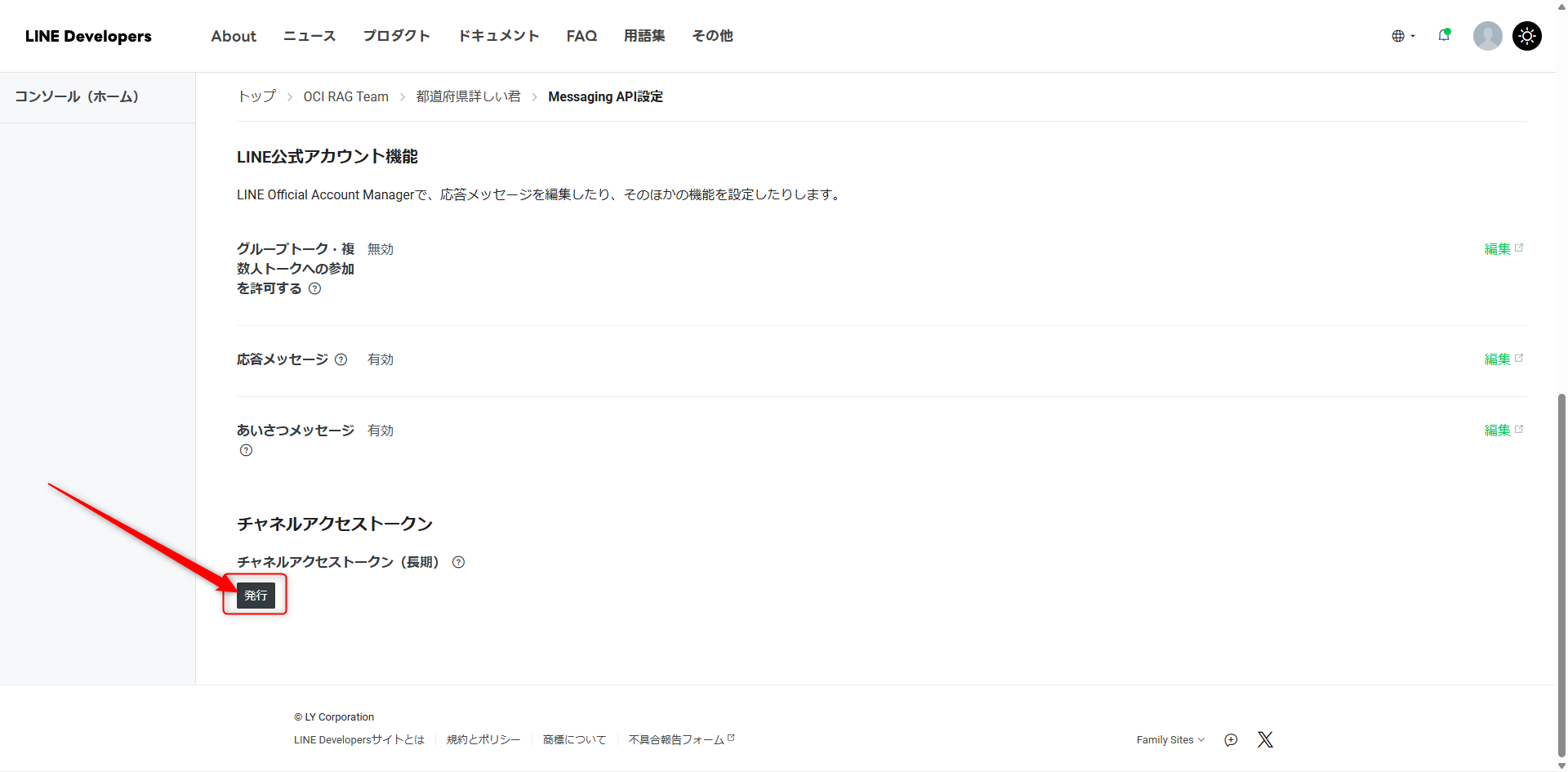Viewport: 1568px width, 772px height.
Task: Show help icon for チャネルアクセストークン（長期）
Action: [x=458, y=562]
